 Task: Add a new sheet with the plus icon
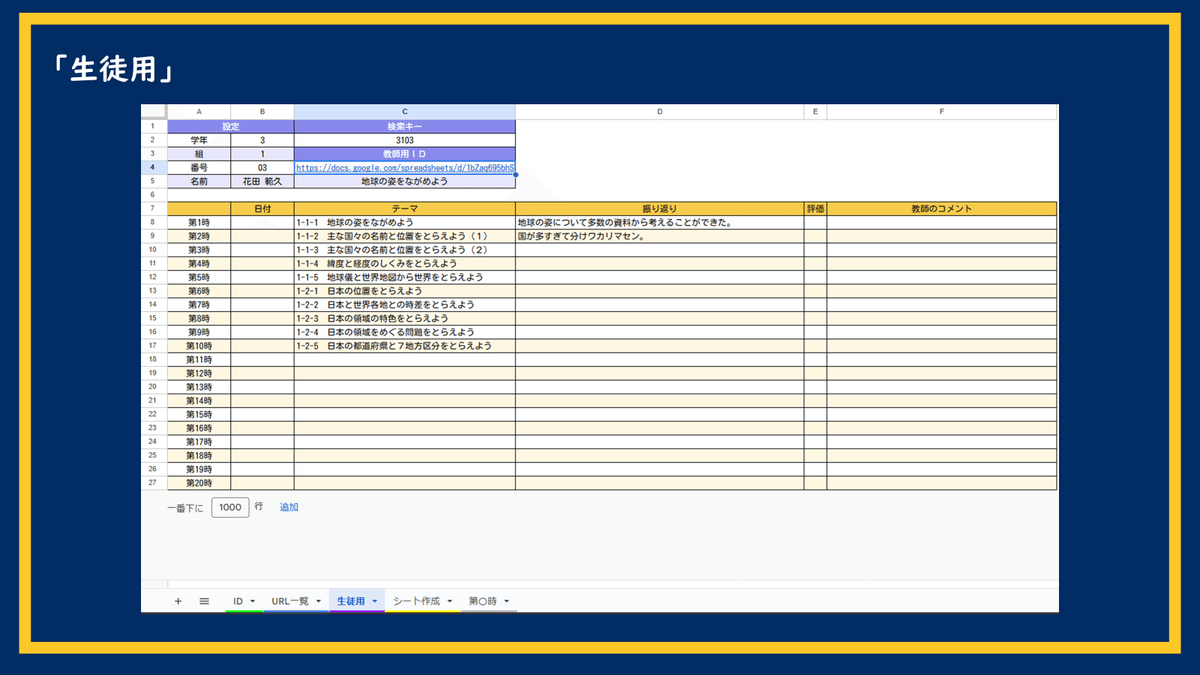[x=178, y=601]
